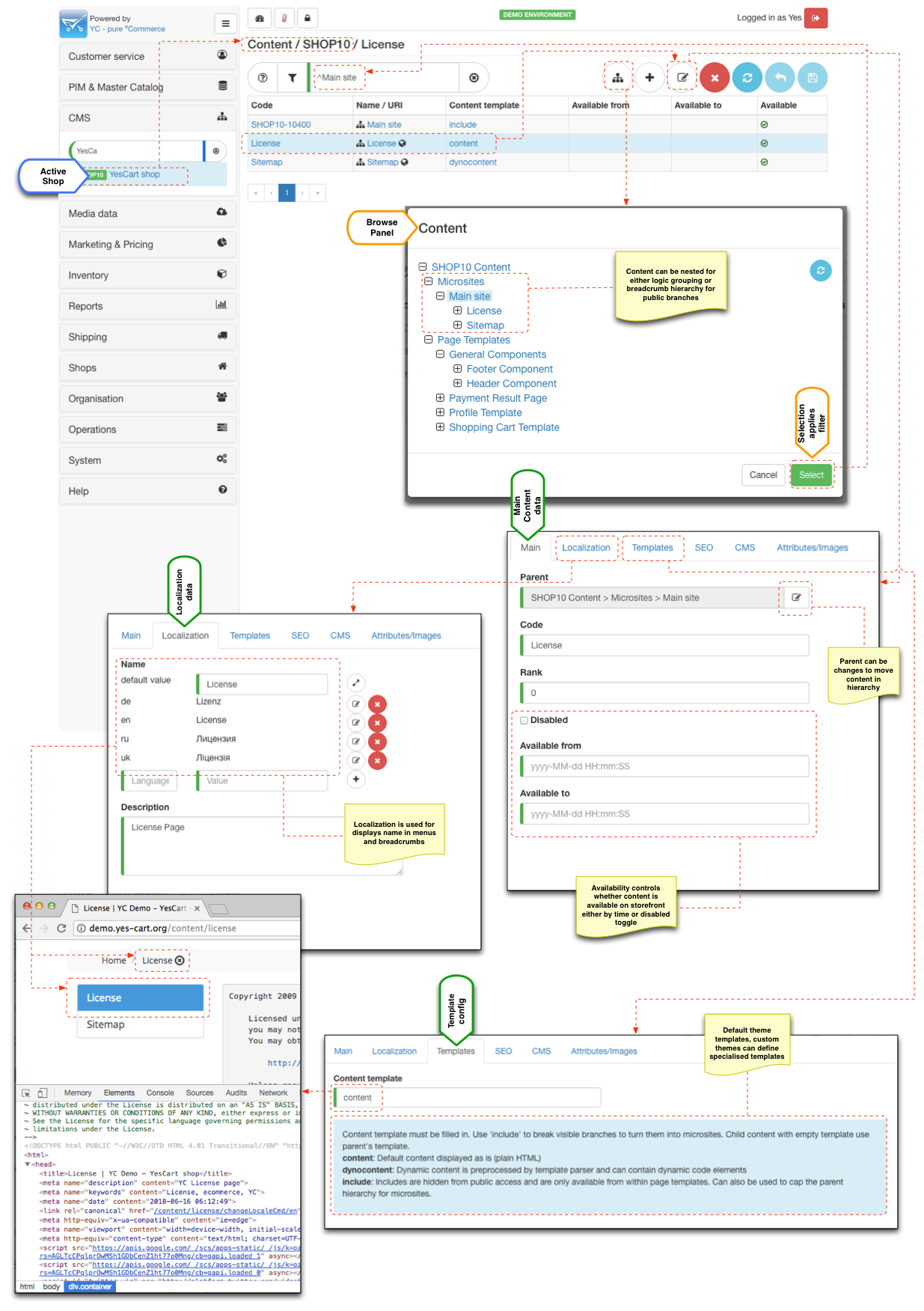Delete the uk localization row

[x=378, y=760]
